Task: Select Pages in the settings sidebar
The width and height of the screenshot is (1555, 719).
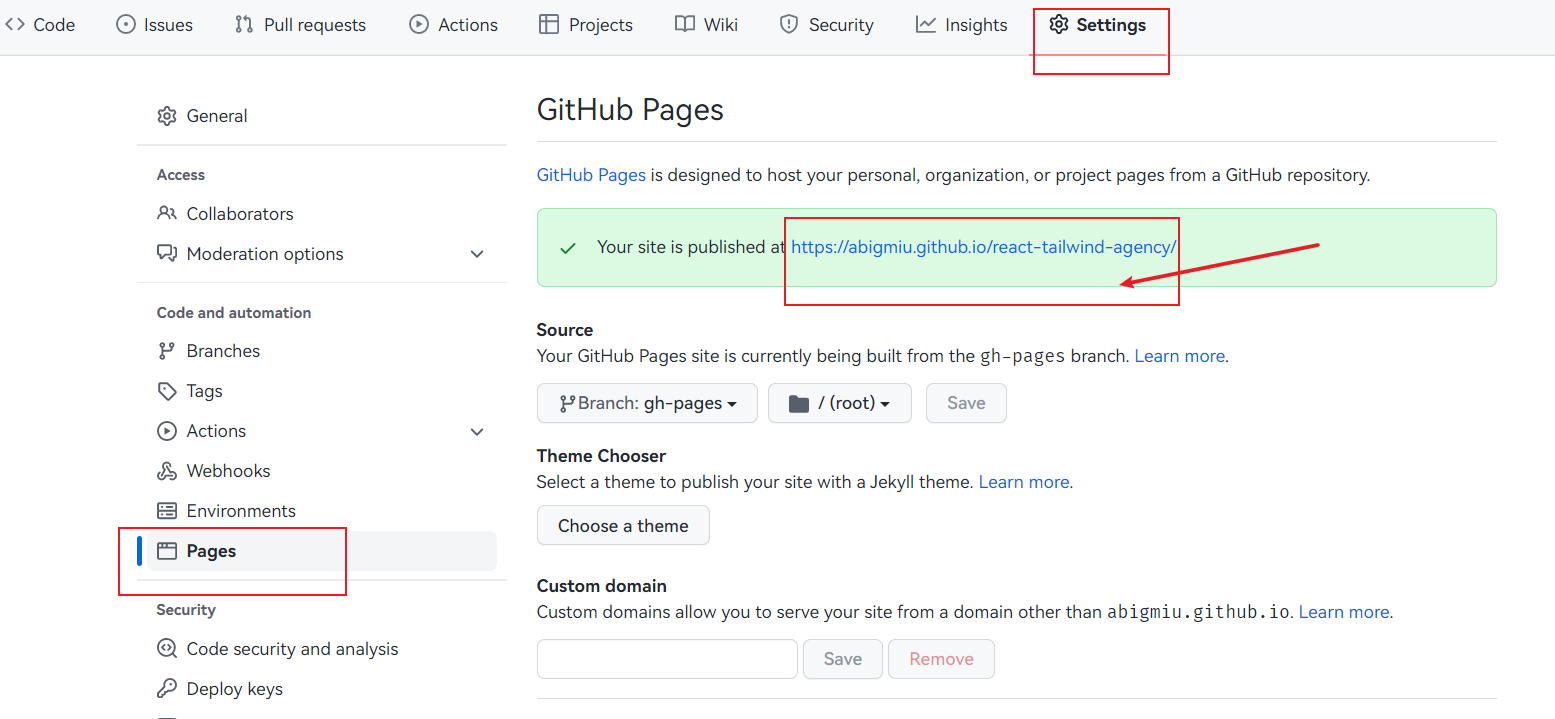Action: 211,551
